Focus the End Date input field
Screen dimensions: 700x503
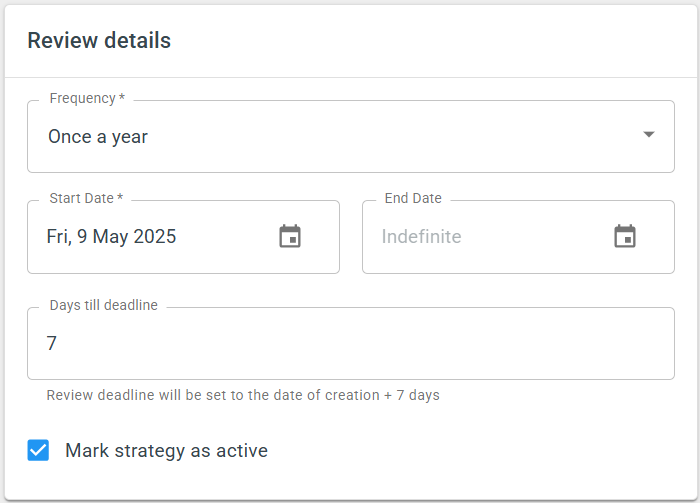(x=518, y=237)
